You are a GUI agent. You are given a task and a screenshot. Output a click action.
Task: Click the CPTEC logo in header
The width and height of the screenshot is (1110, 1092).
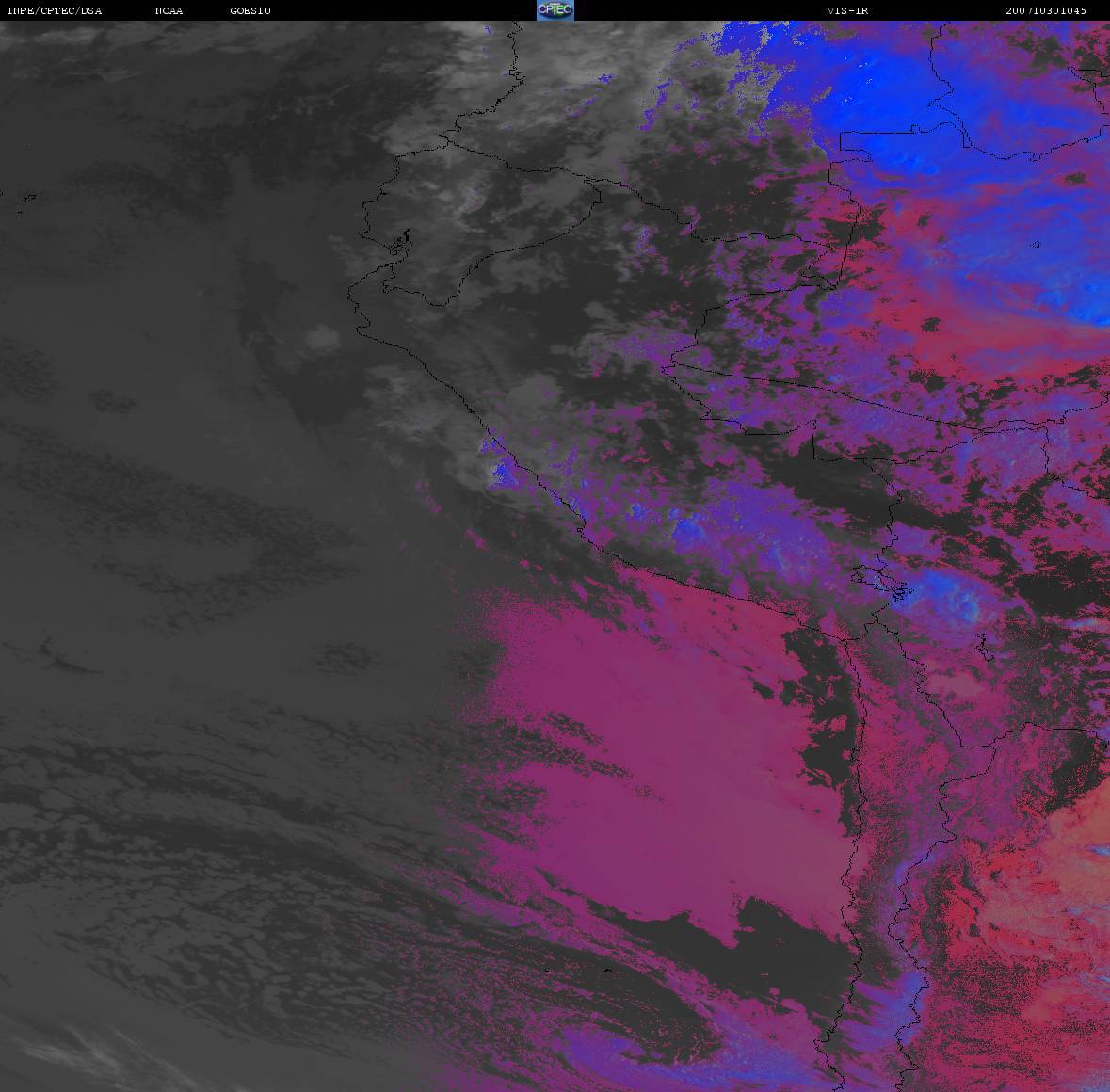point(555,10)
